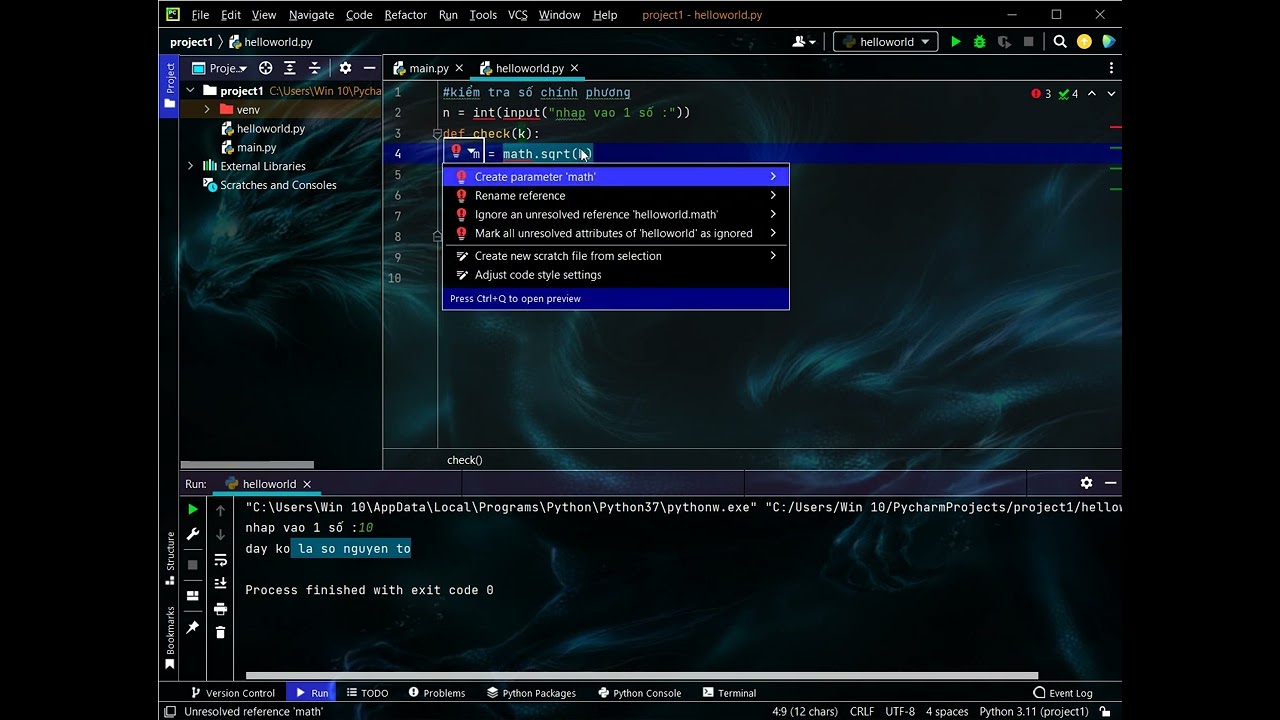The width and height of the screenshot is (1280, 720).
Task: Choose Mark all unresolved attributes as ignored
Action: (615, 233)
